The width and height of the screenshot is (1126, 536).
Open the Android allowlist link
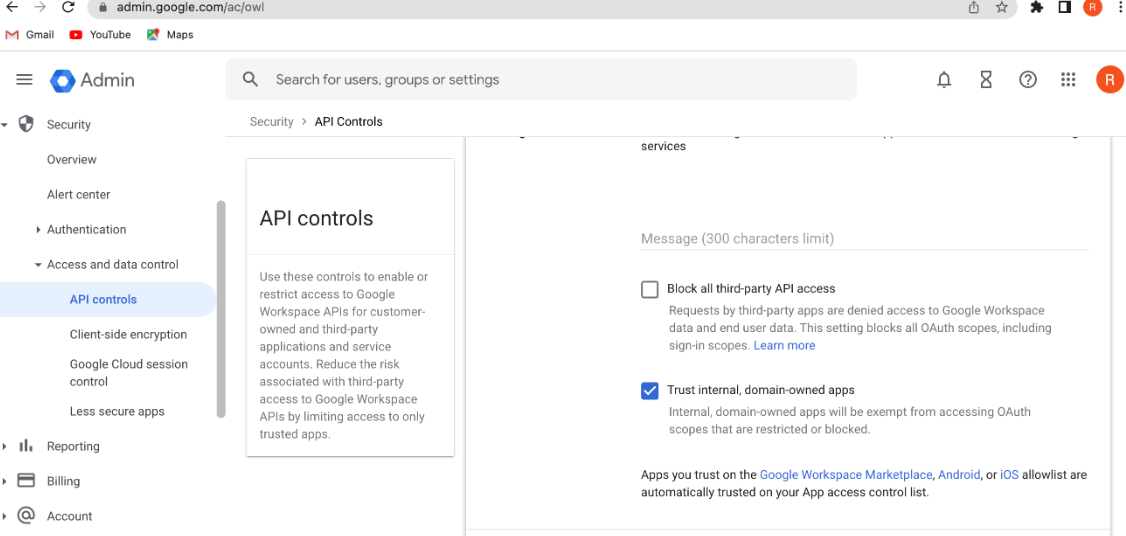[959, 475]
